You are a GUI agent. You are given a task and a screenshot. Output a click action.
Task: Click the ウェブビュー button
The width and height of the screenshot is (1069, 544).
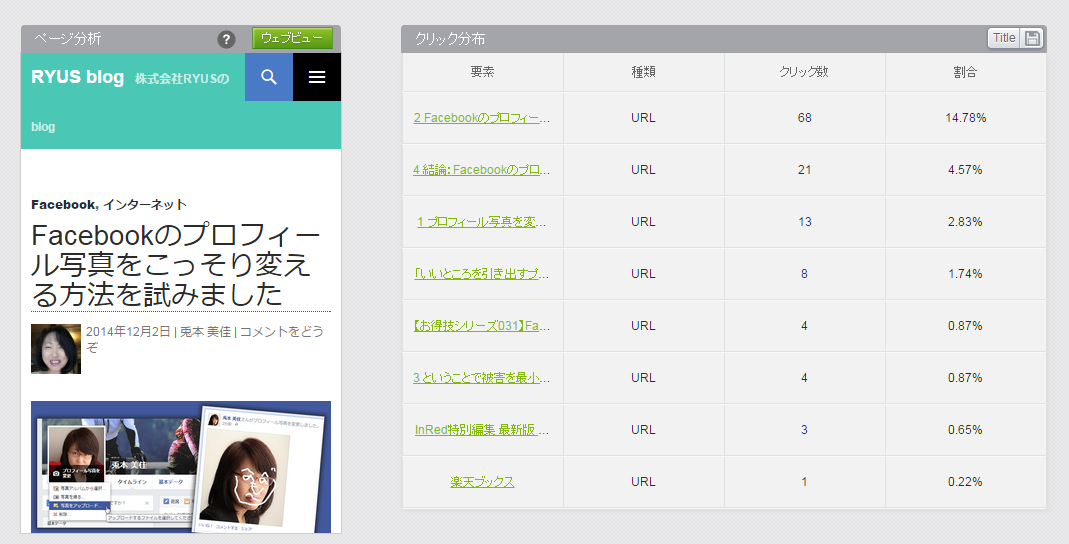[292, 38]
